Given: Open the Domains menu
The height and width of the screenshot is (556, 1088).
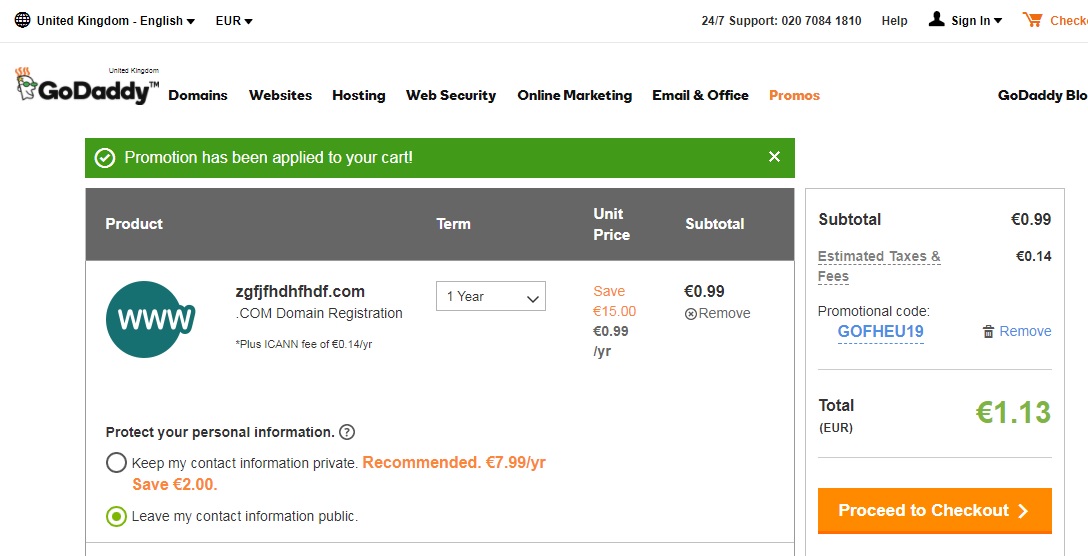Looking at the screenshot, I should point(198,96).
